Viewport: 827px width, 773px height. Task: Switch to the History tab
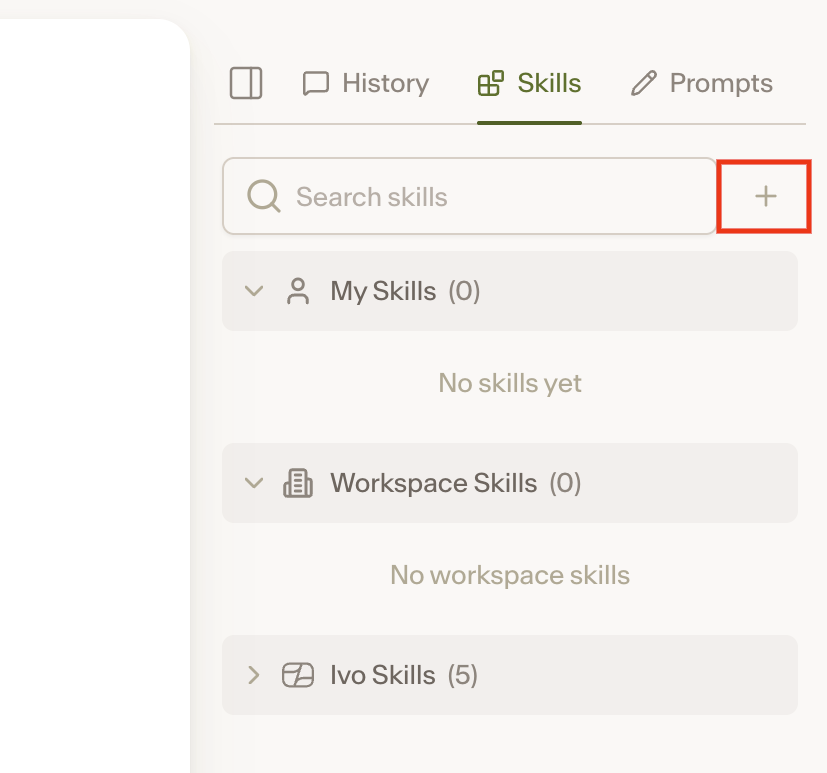(x=366, y=83)
